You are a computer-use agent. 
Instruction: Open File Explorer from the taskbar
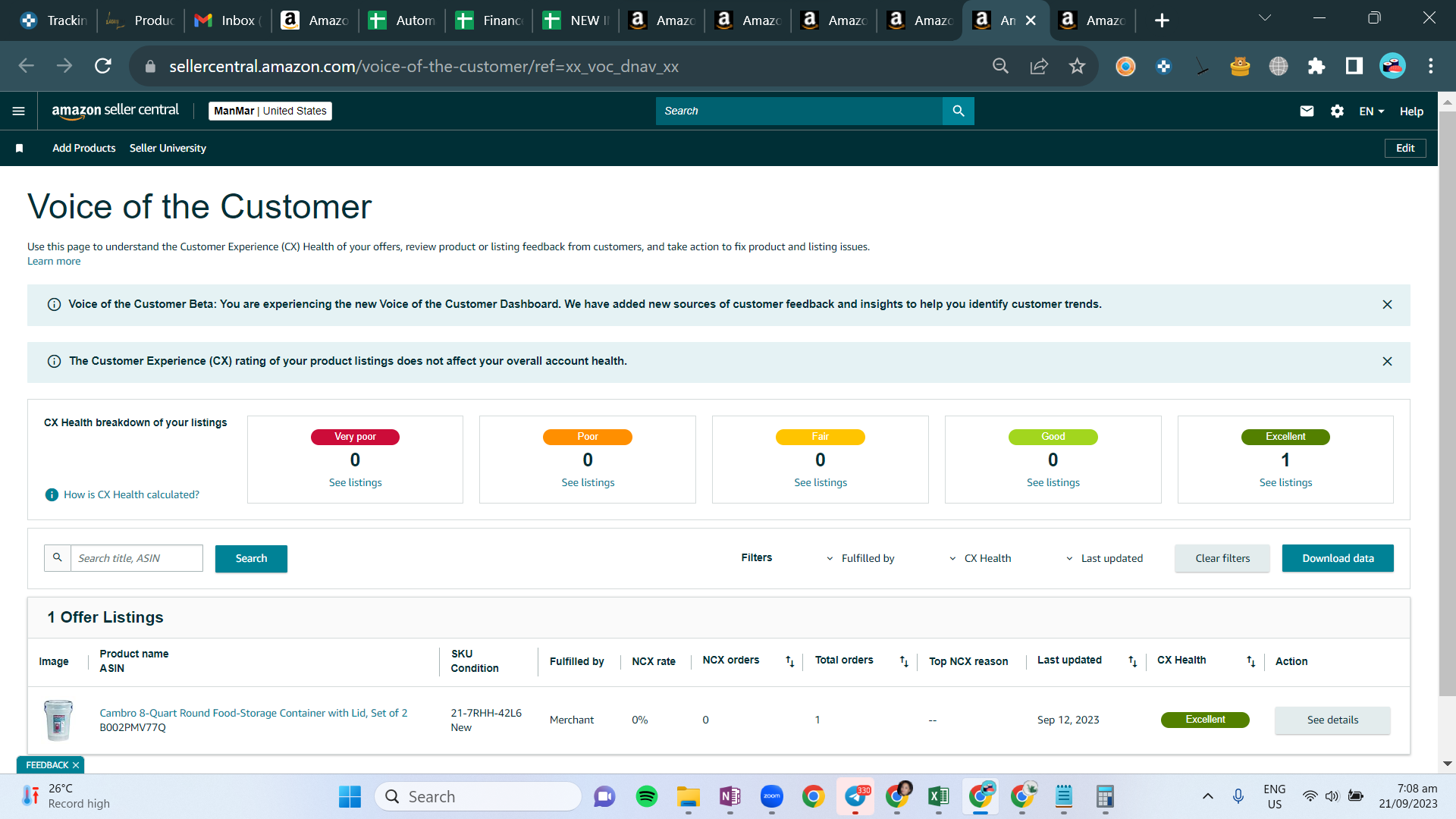689,796
